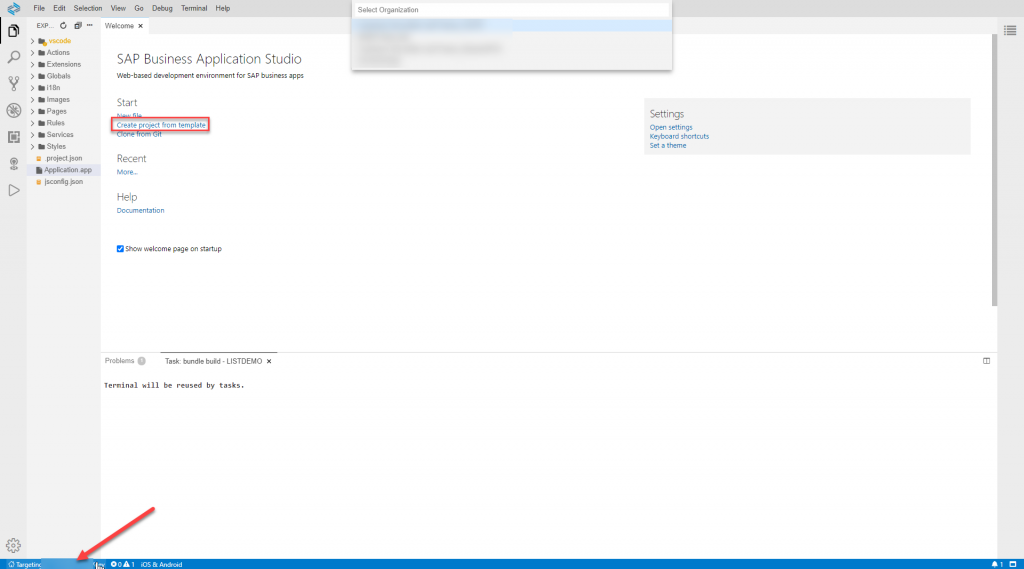Click the More... link under Recent
This screenshot has width=1024, height=569.
(x=127, y=172)
